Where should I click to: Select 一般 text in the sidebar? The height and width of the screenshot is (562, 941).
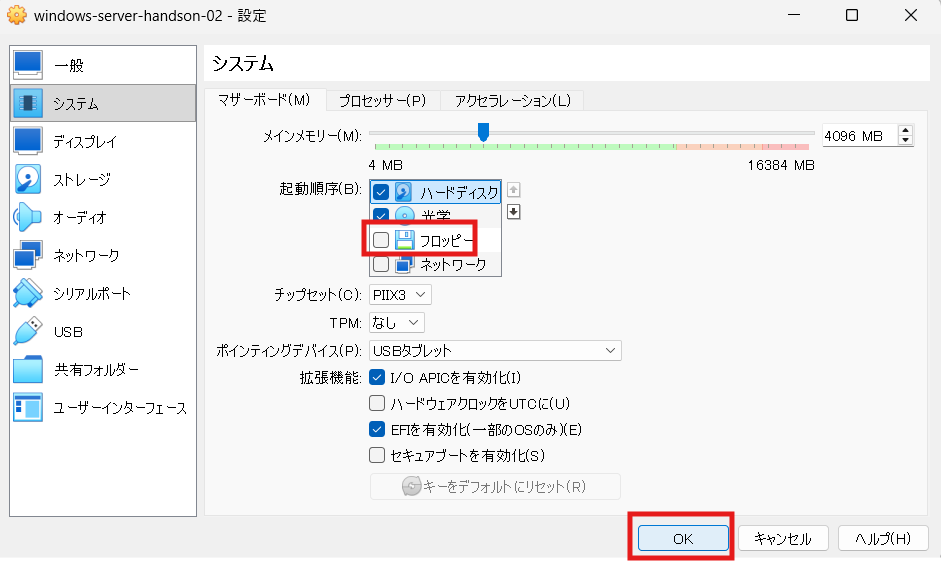(x=69, y=65)
